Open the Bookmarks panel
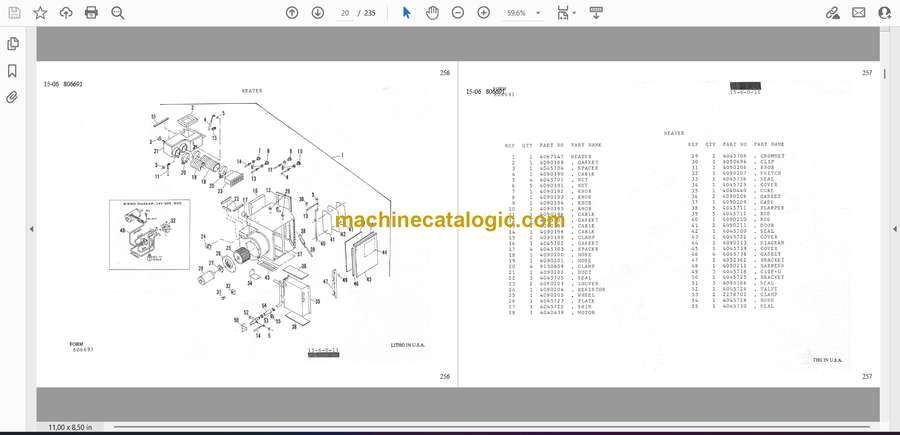The image size is (900, 435). pyautogui.click(x=12, y=71)
